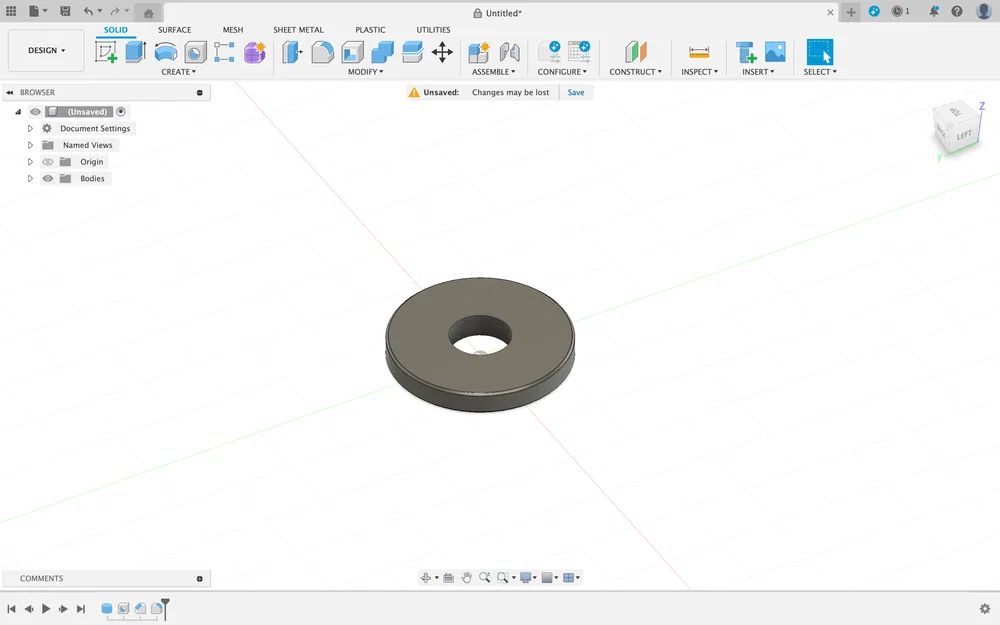The width and height of the screenshot is (1000, 625).
Task: Select the Orbit tool at bottom
Action: point(427,577)
